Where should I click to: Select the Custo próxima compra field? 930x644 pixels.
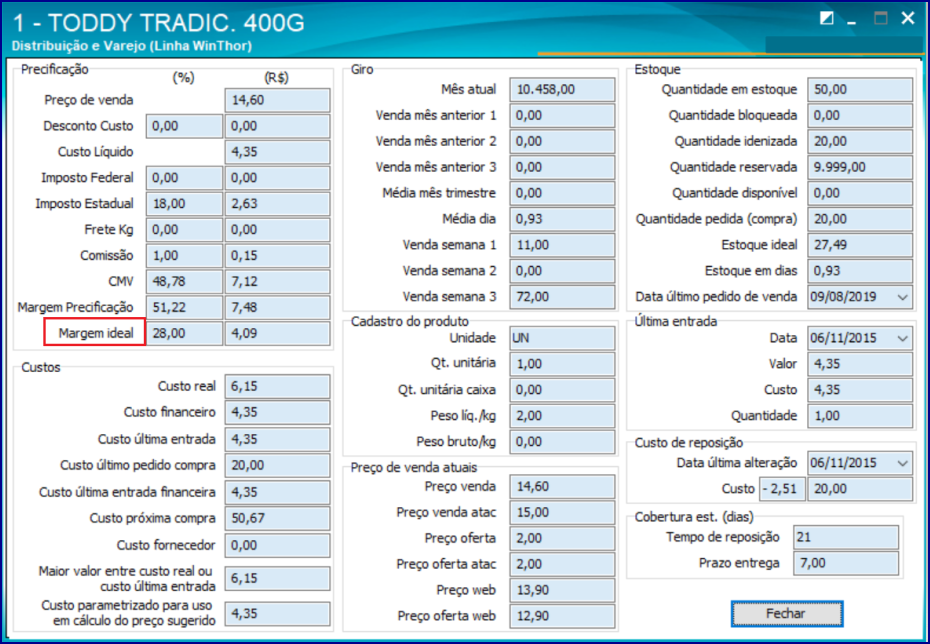click(x=277, y=518)
